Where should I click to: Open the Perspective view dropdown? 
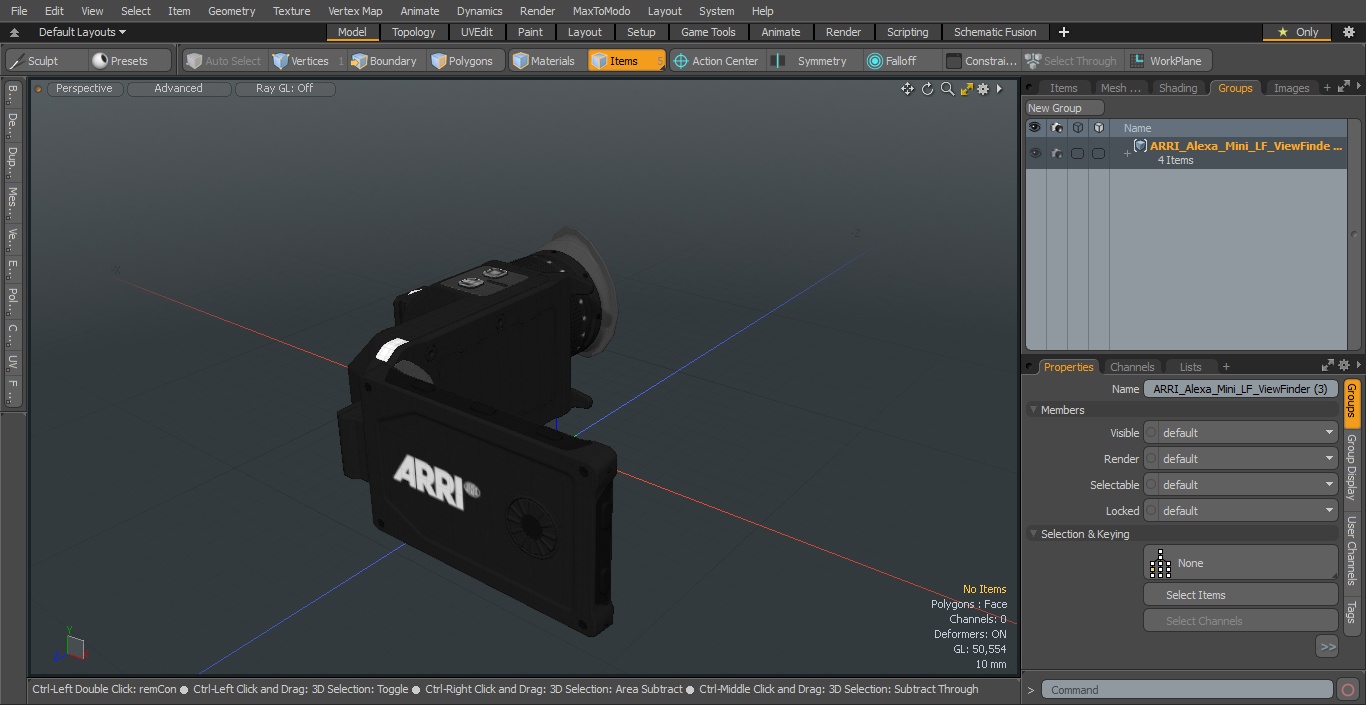click(x=84, y=89)
